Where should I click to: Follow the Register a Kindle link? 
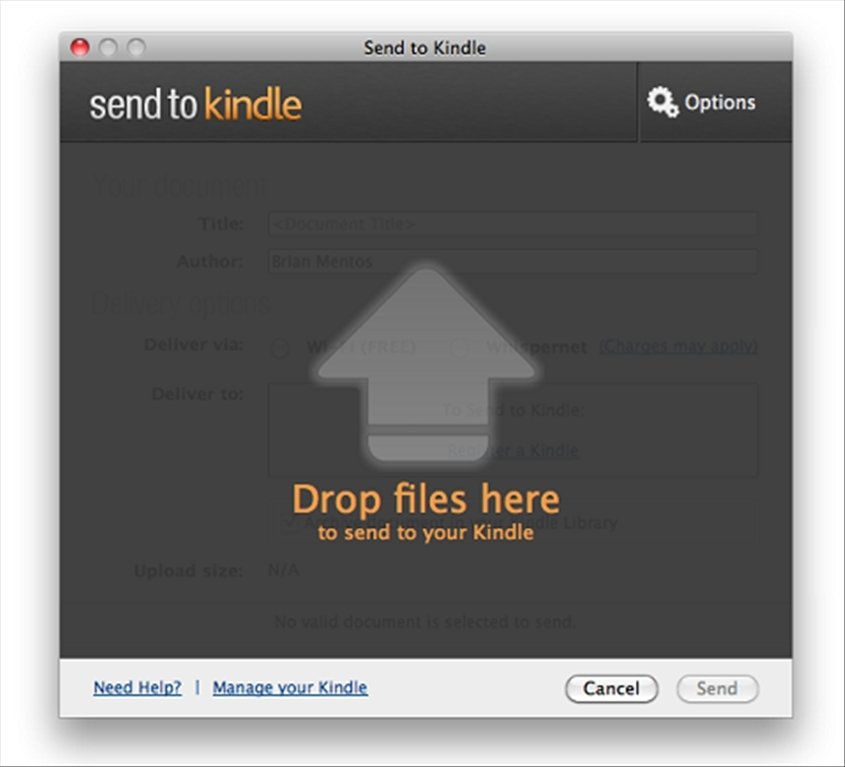coord(513,450)
